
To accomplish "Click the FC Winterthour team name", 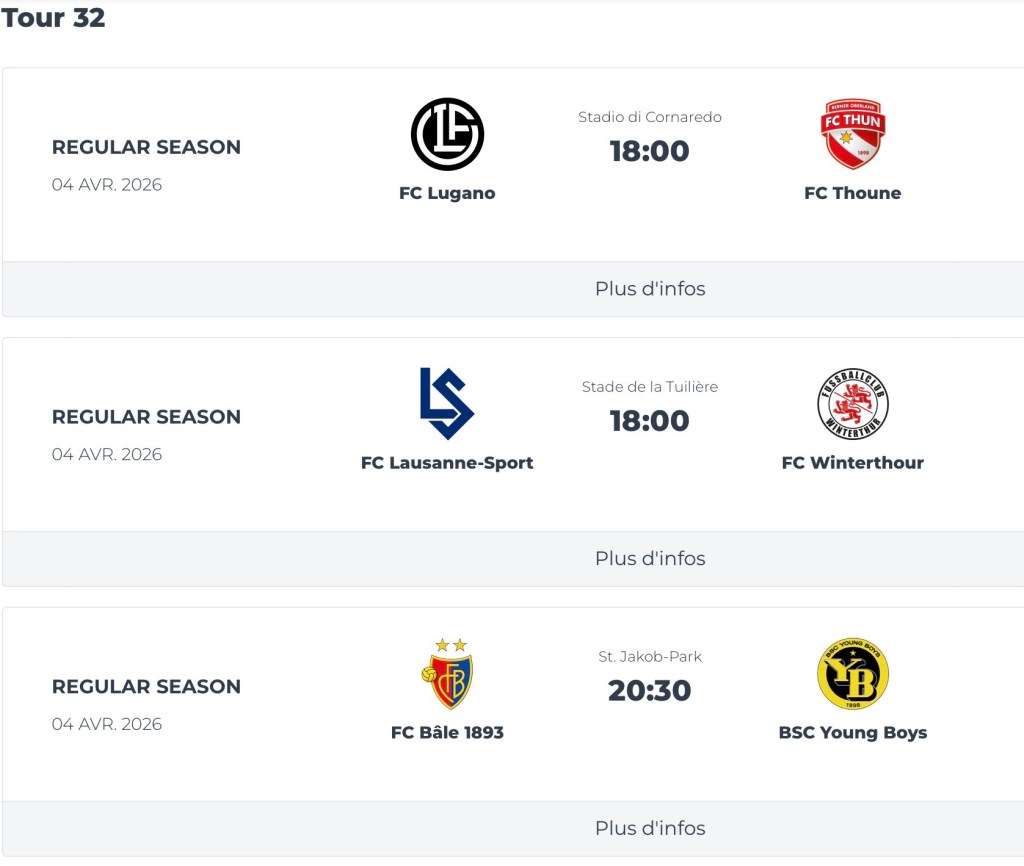I will 852,463.
